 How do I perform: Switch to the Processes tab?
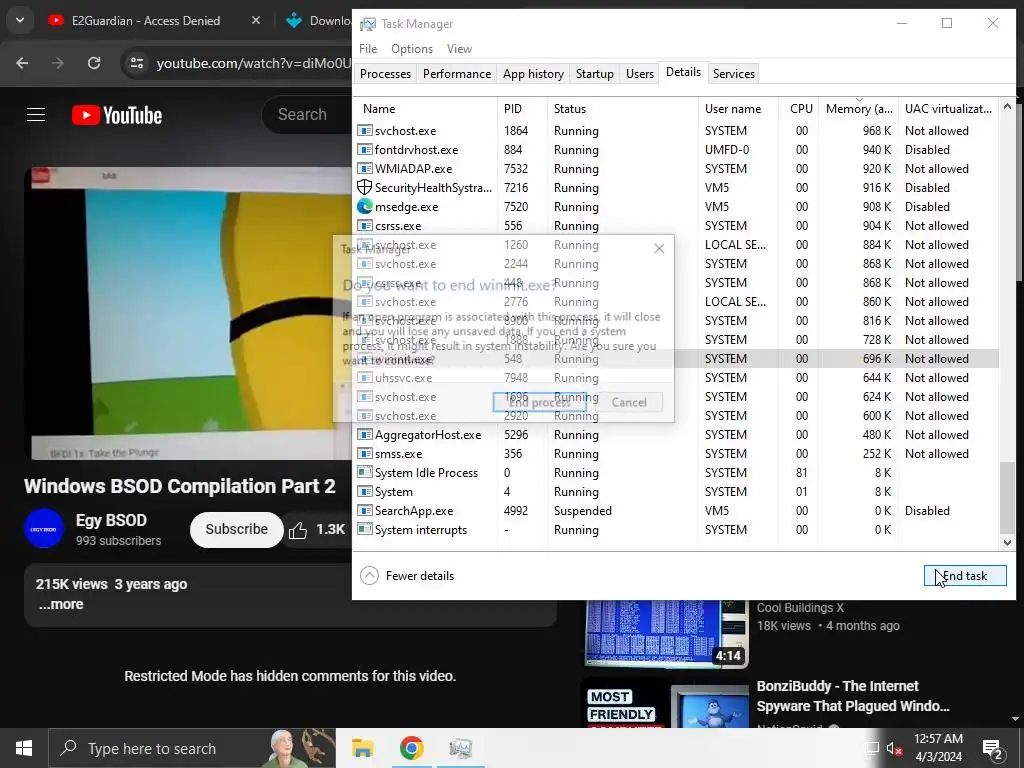[385, 74]
